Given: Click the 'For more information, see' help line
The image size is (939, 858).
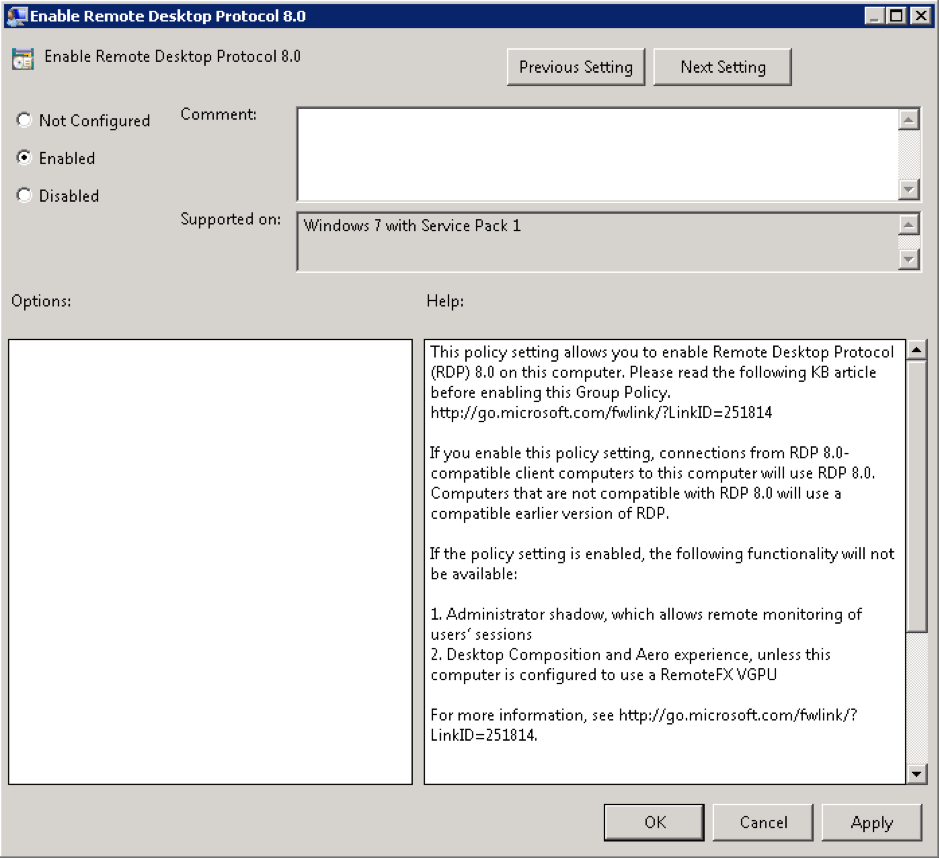Looking at the screenshot, I should click(x=643, y=724).
